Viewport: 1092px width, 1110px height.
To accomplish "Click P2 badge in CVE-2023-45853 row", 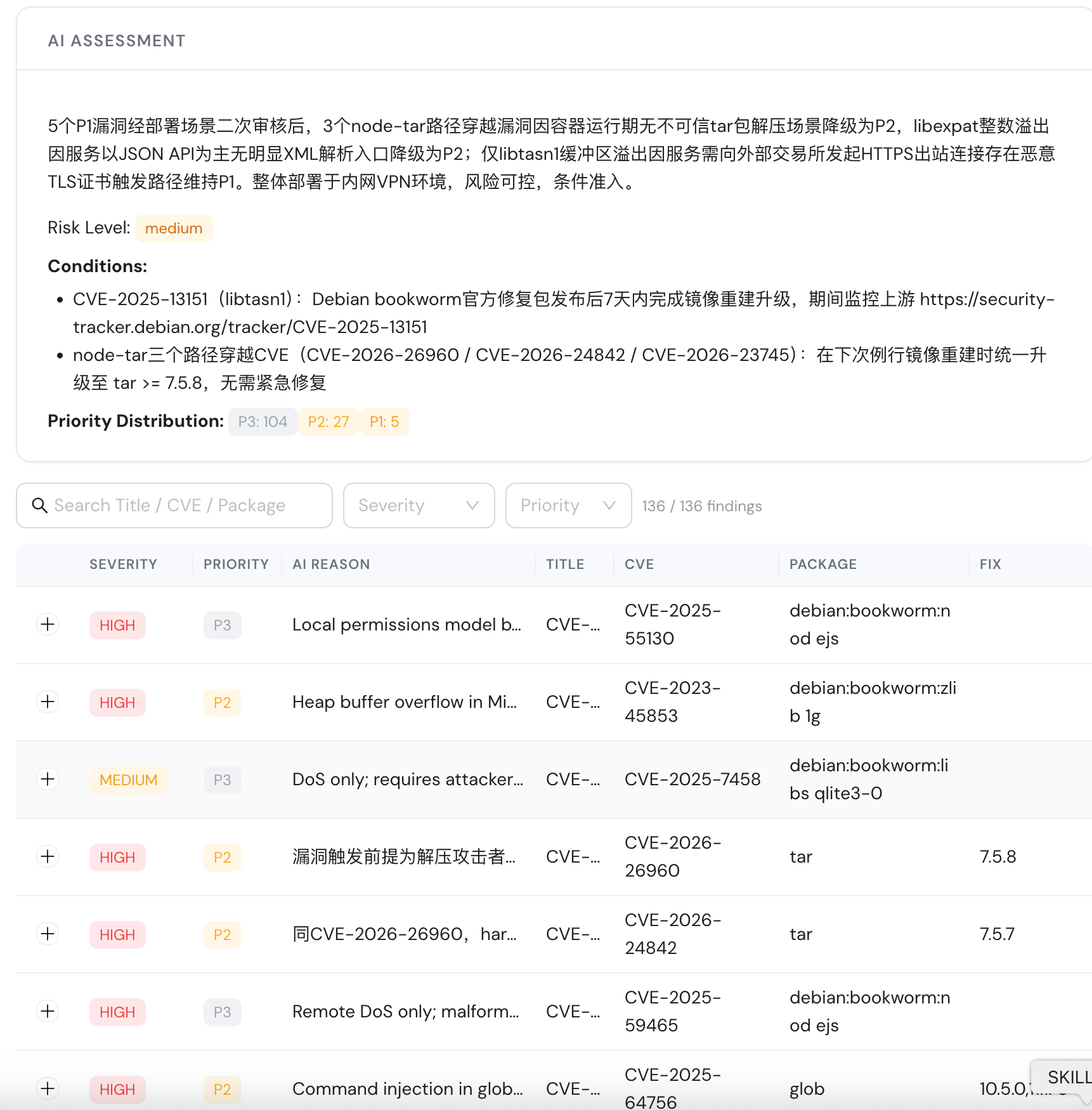I will pos(223,703).
